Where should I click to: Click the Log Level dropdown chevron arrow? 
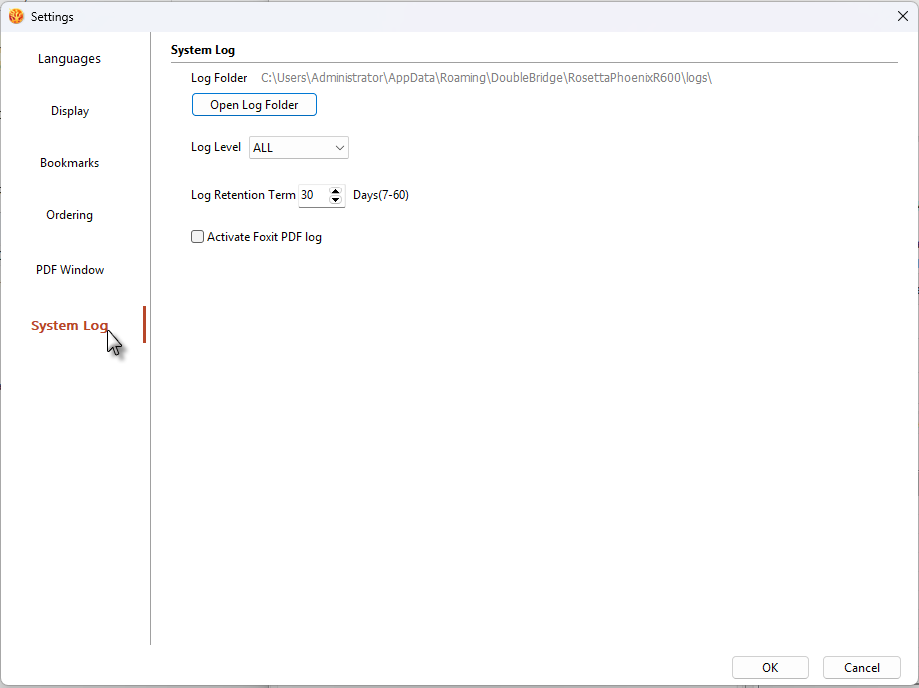[339, 148]
